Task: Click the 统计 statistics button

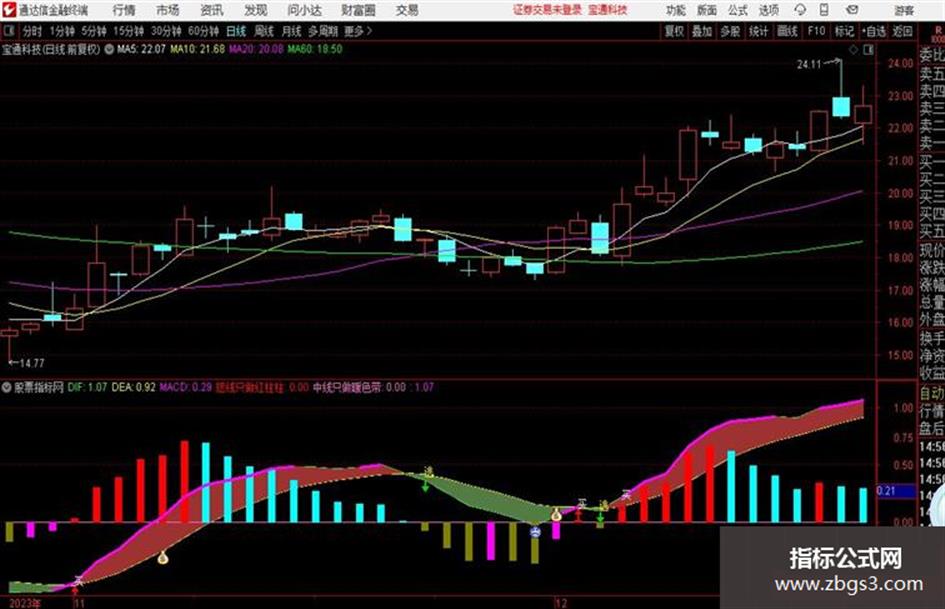Action: pos(758,31)
